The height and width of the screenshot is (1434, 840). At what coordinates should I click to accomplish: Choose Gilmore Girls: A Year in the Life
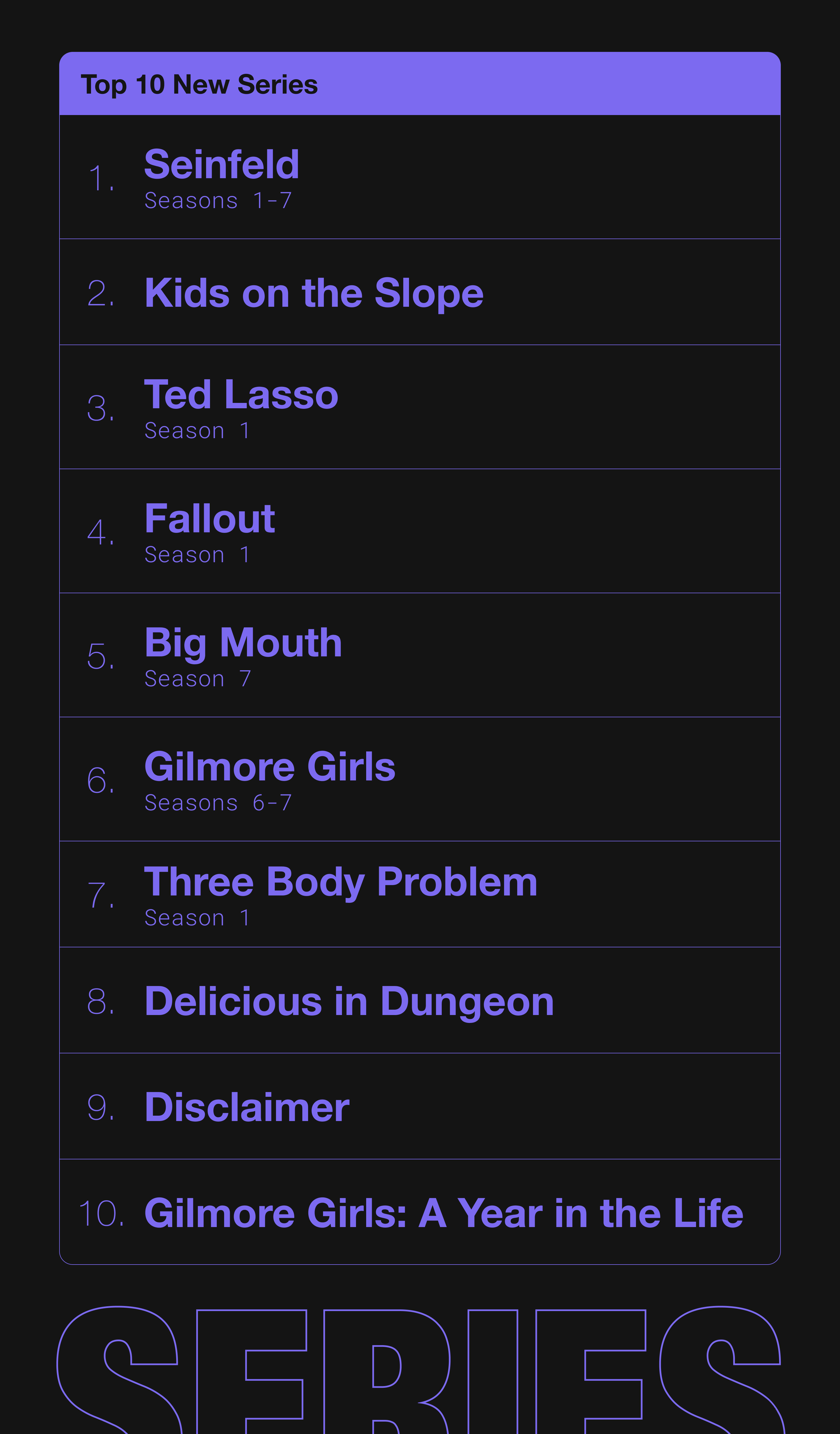444,1213
